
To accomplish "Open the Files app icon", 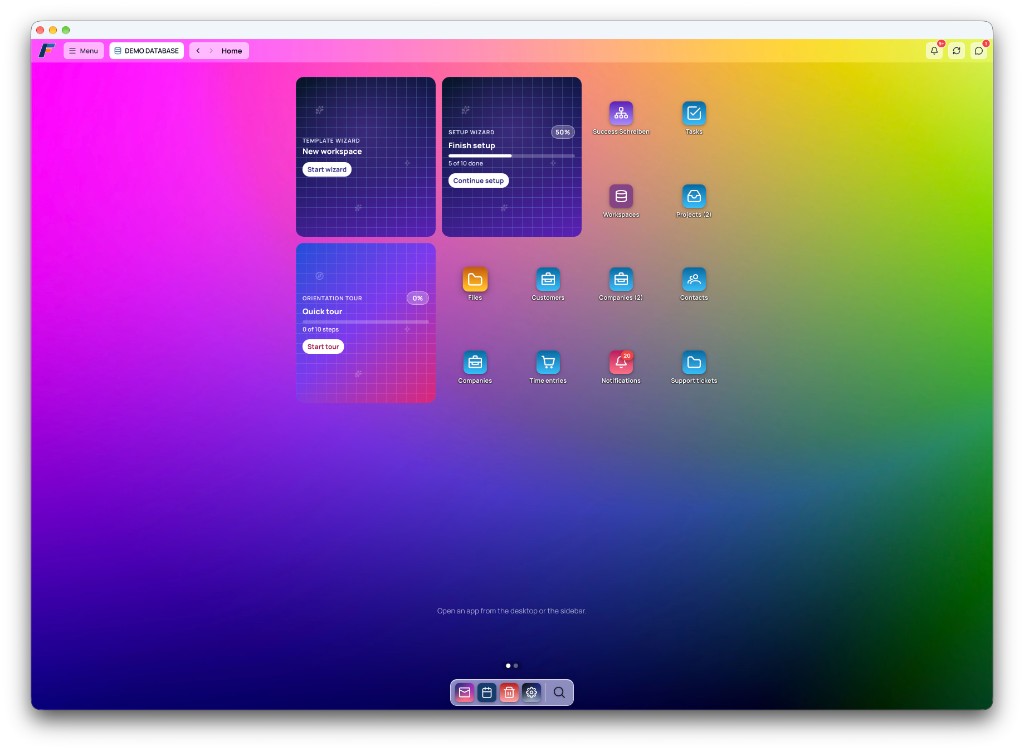I will 475,280.
